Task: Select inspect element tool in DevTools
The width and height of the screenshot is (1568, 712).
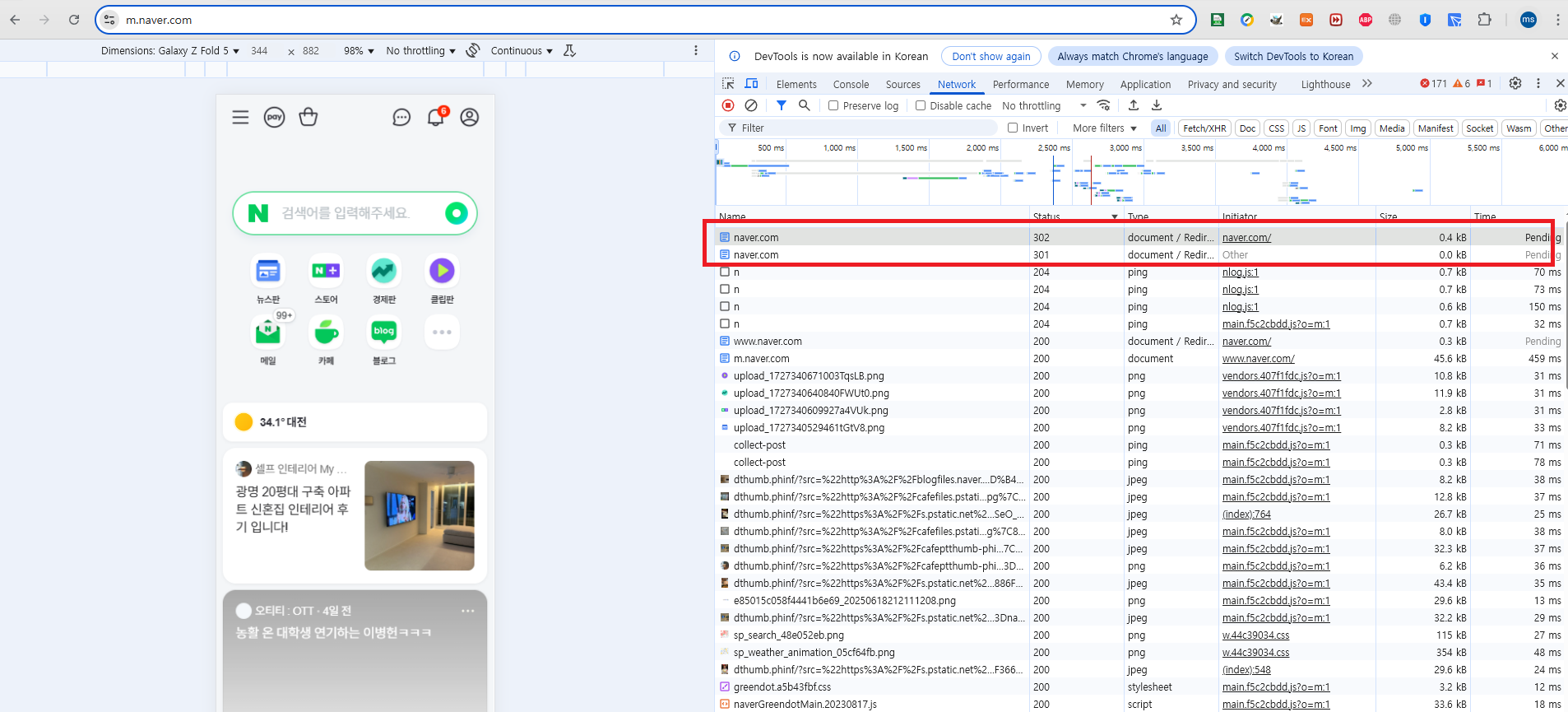Action: click(728, 84)
